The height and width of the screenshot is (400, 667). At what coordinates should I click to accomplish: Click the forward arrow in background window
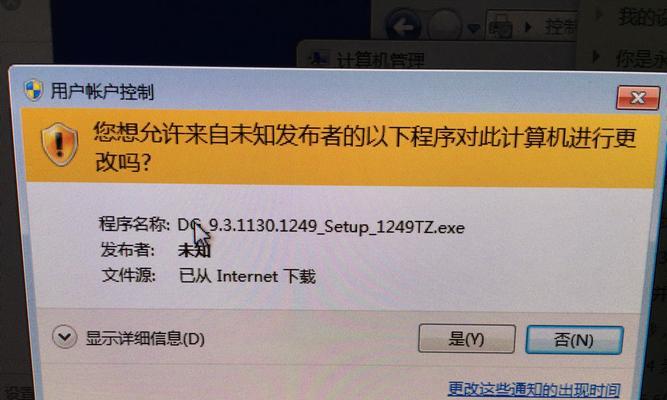point(444,26)
